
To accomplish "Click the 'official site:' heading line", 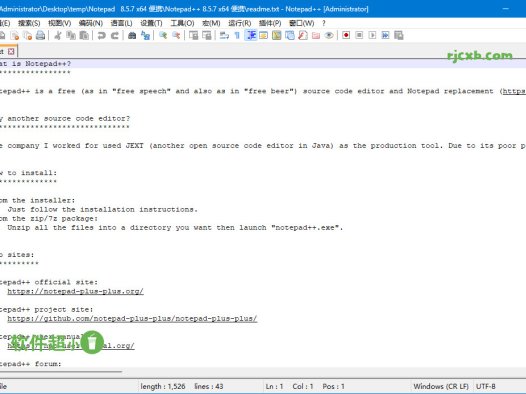I will click(49, 282).
